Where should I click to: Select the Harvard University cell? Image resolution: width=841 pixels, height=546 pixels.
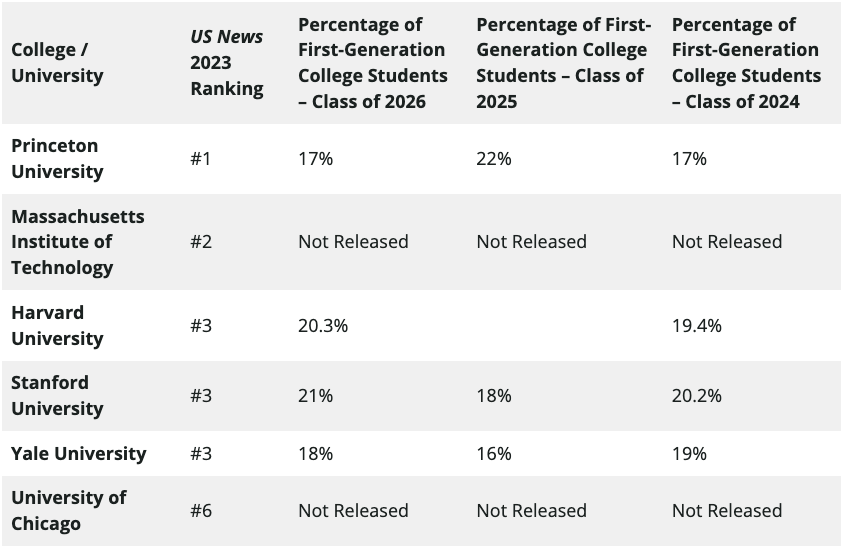point(57,326)
